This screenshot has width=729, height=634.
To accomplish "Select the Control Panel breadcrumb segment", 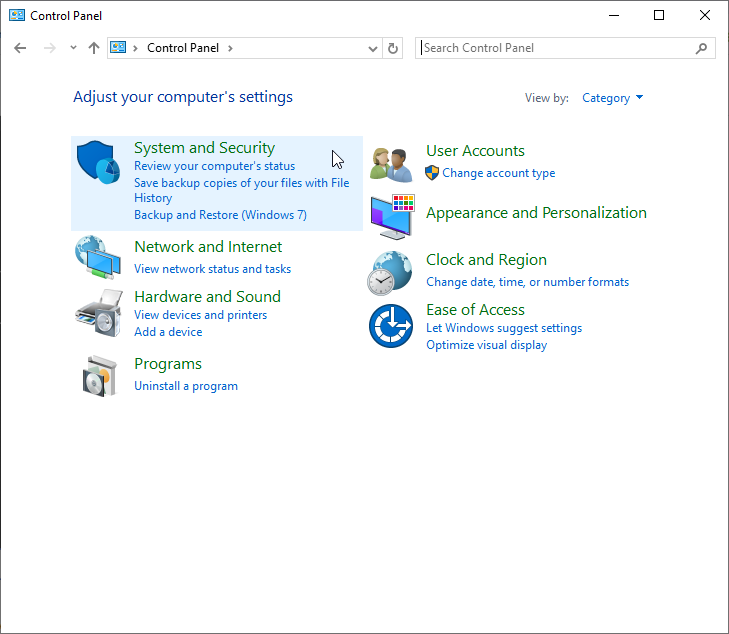I will (183, 48).
